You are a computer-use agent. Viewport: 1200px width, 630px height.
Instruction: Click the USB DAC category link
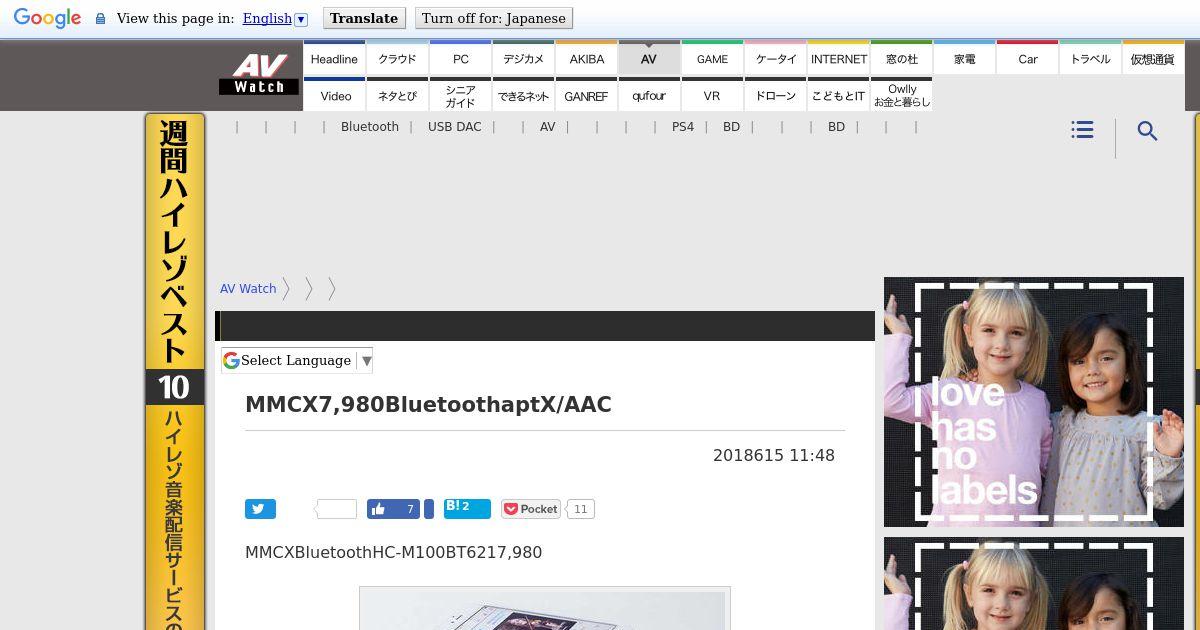coord(455,127)
